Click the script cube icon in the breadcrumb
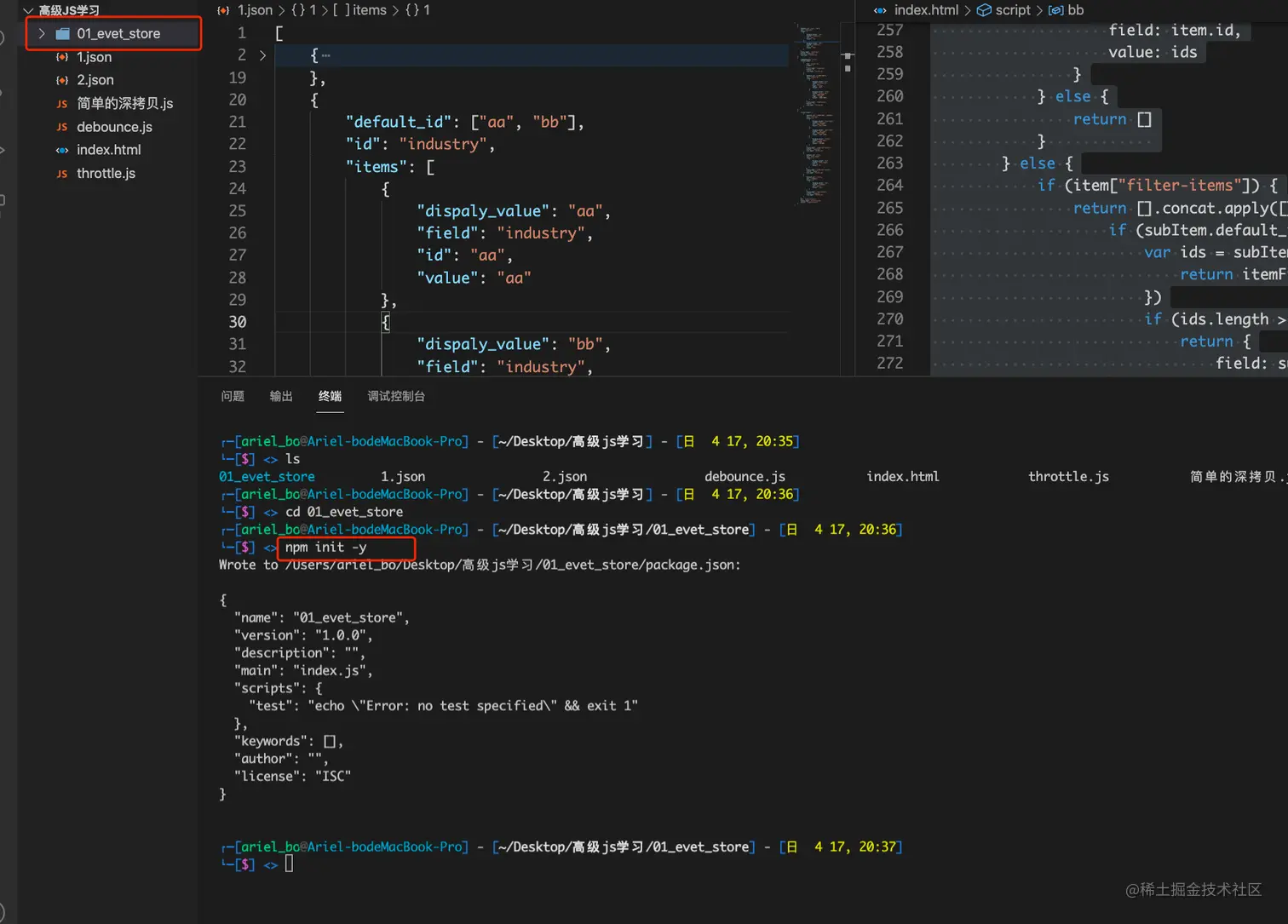Viewport: 1288px width, 924px height. [984, 10]
